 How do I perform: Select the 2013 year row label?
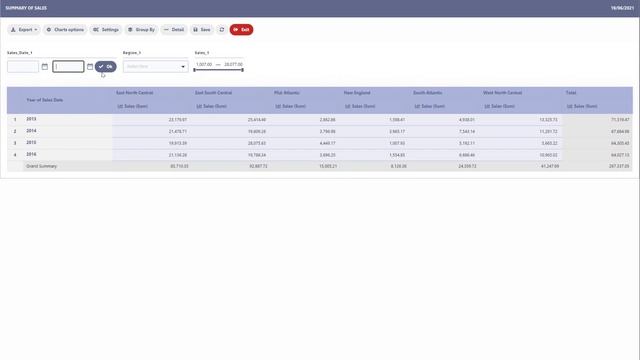tap(31, 119)
